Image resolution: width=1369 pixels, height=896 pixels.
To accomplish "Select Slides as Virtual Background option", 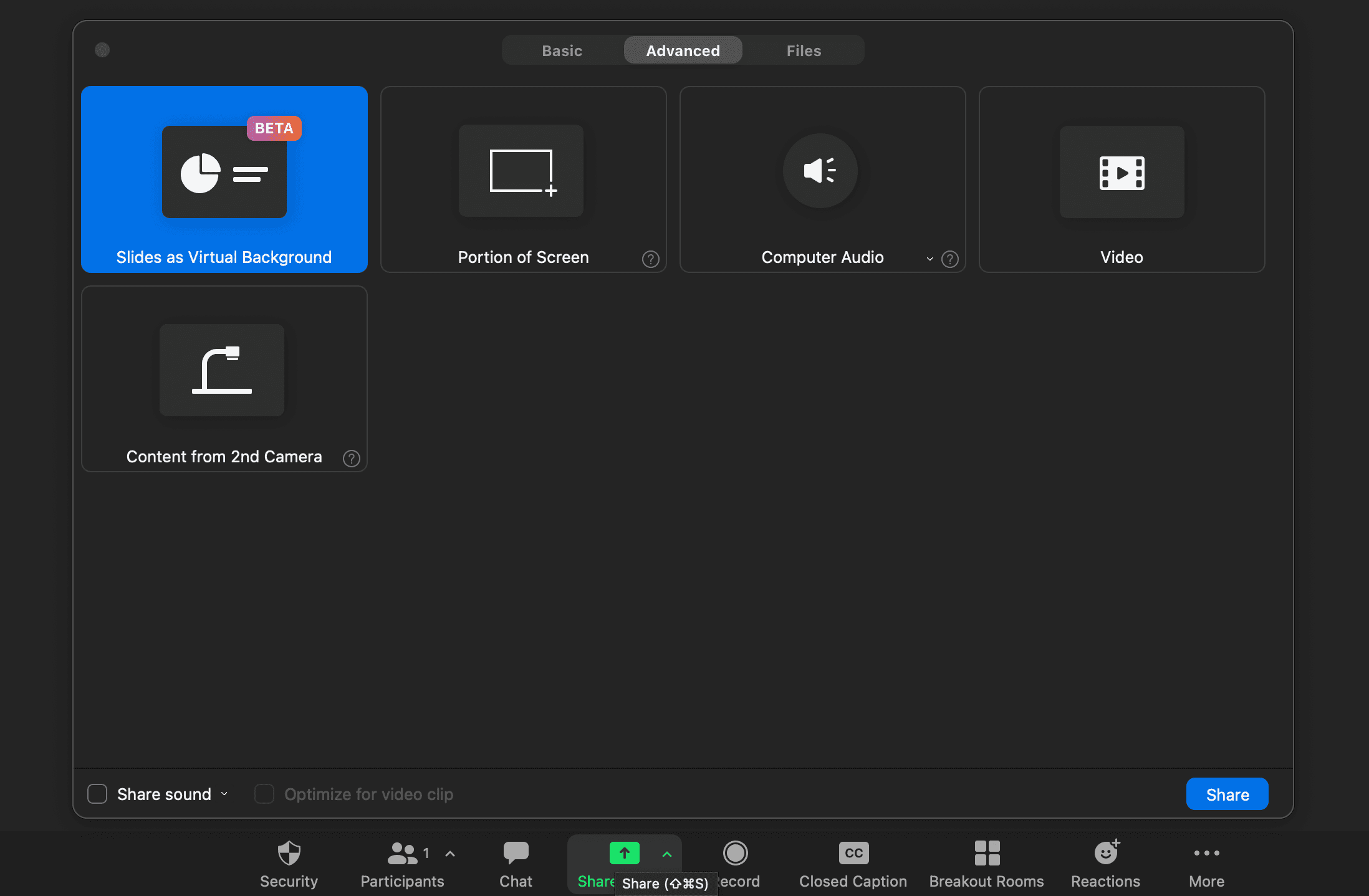I will pos(224,179).
